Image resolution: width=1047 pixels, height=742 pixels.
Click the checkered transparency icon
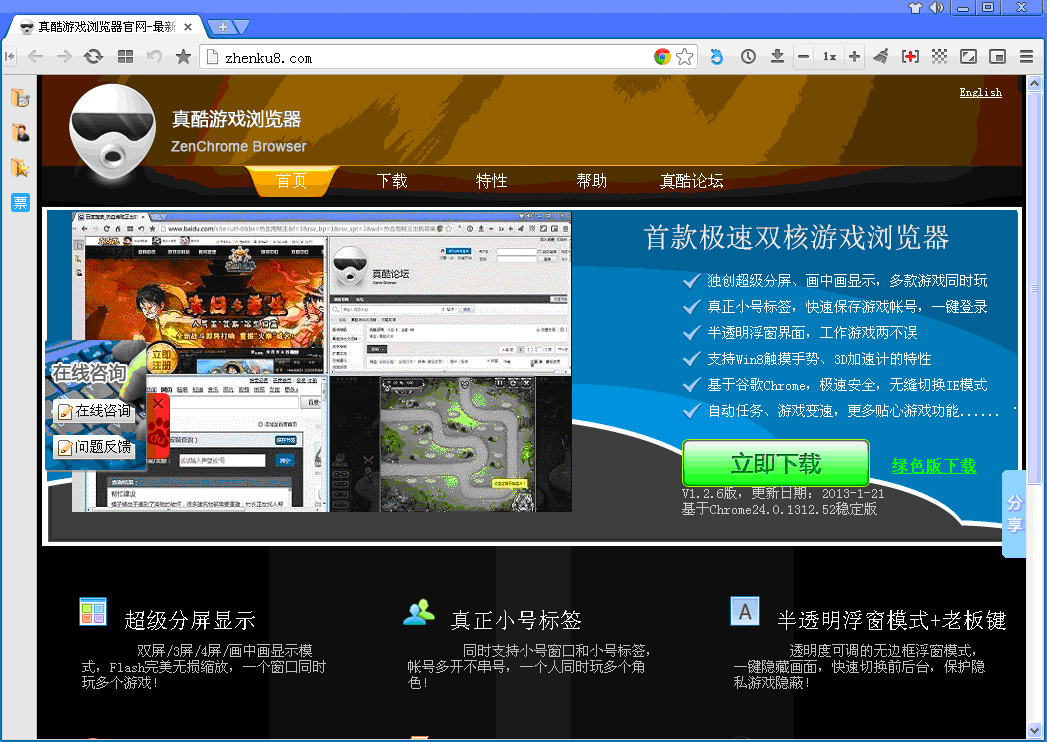[939, 57]
